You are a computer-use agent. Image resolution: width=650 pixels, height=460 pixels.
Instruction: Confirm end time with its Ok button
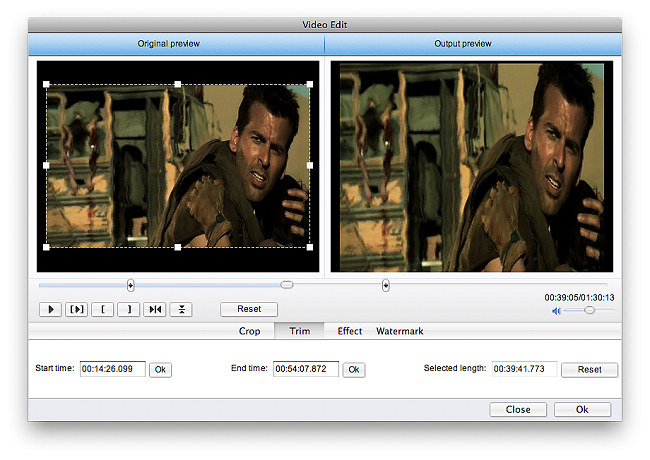click(x=354, y=370)
